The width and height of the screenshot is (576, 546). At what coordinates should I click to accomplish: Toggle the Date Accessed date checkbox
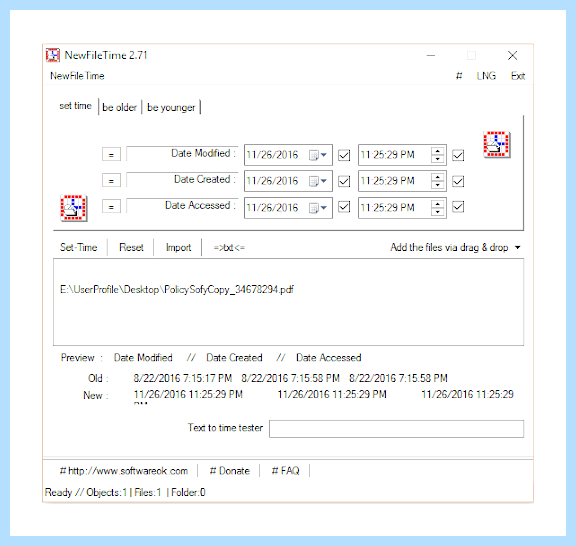(x=344, y=207)
